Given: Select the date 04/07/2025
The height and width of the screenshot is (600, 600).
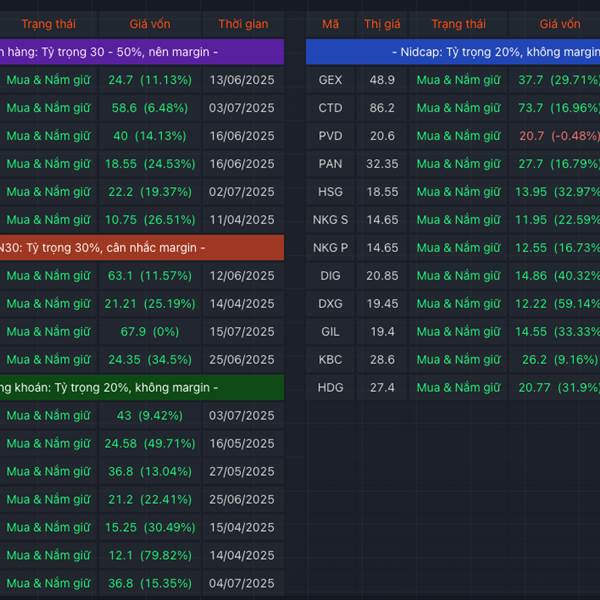Looking at the screenshot, I should tap(242, 583).
